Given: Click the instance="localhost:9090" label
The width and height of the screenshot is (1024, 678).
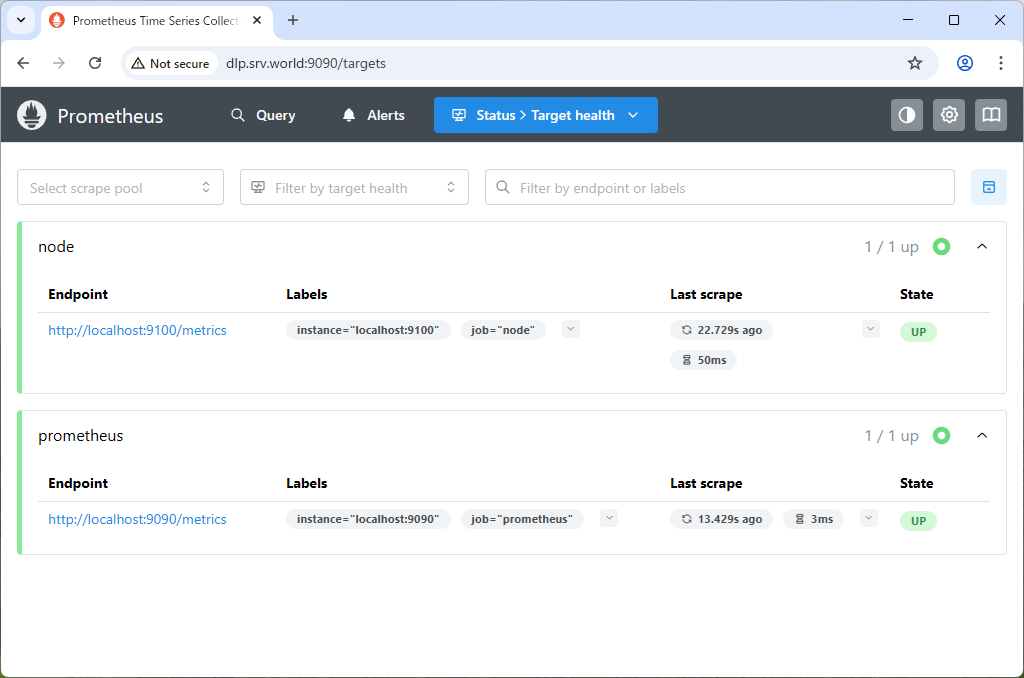Looking at the screenshot, I should pos(368,519).
